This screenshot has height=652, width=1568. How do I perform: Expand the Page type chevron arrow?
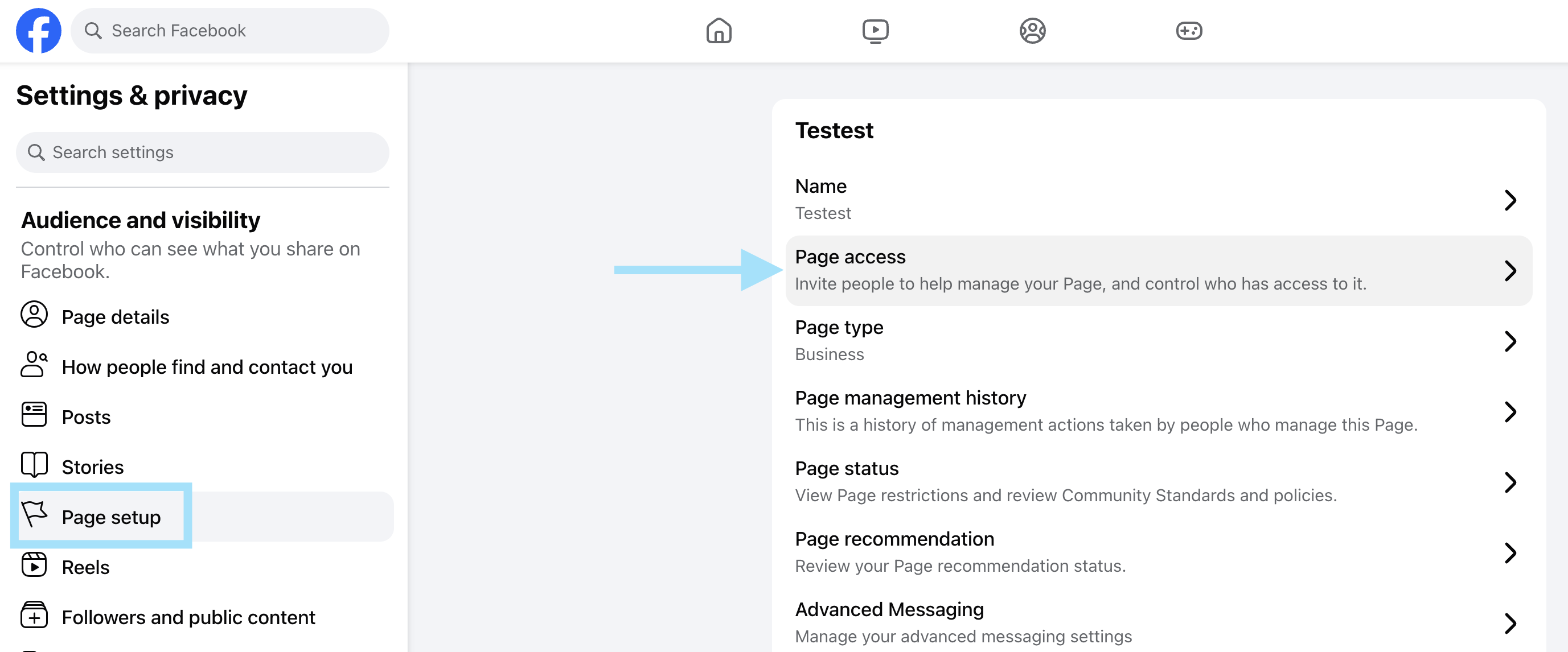click(1509, 341)
